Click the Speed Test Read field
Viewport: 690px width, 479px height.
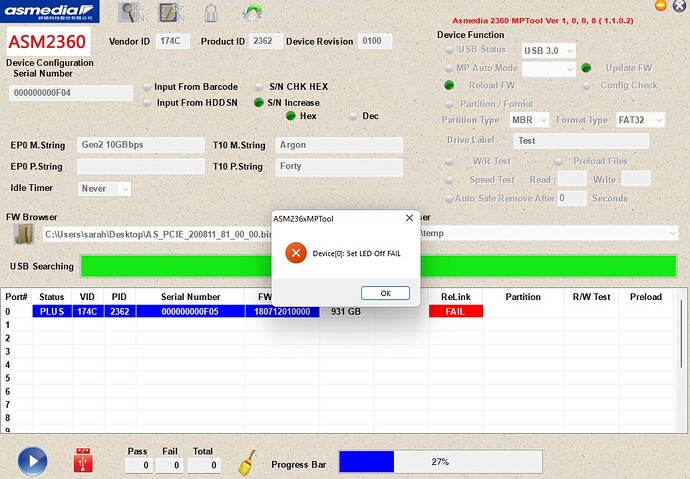[x=572, y=179]
